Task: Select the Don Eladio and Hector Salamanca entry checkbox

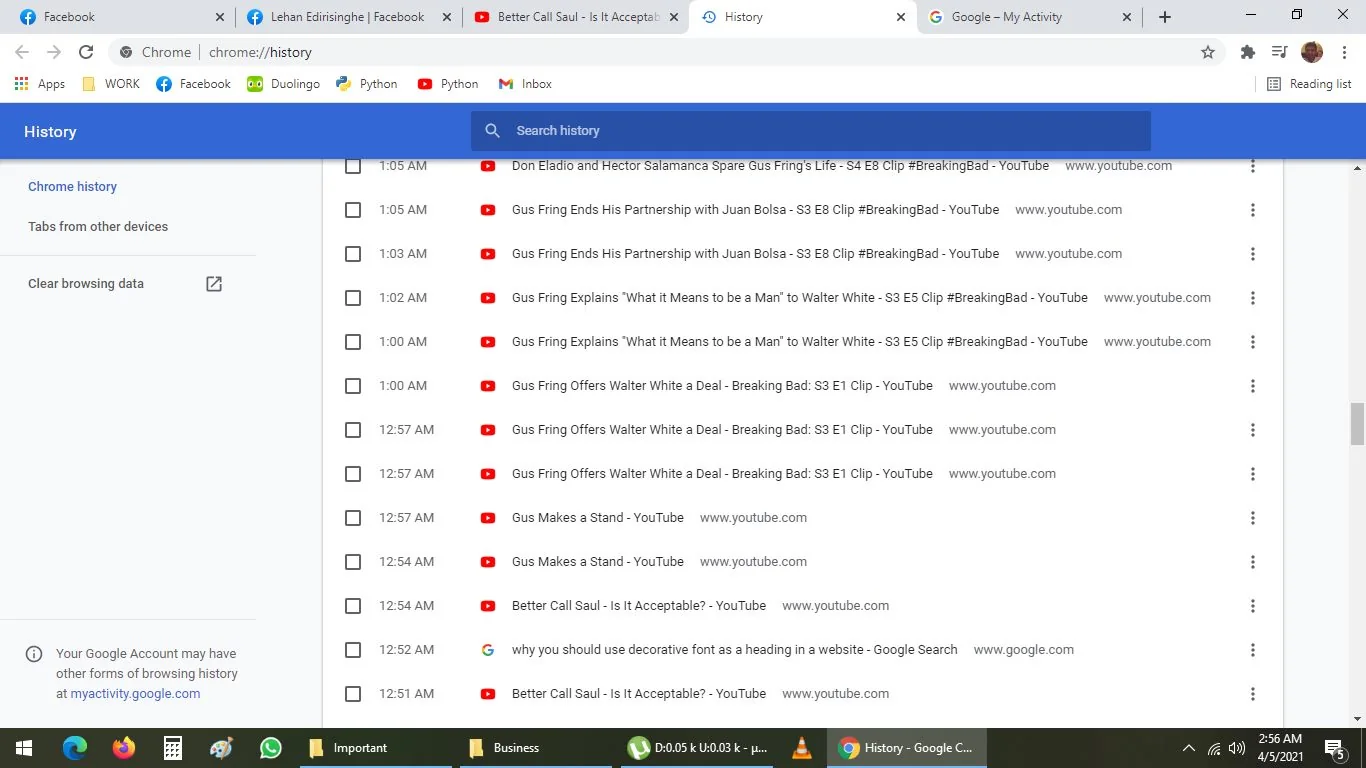Action: pos(353,166)
